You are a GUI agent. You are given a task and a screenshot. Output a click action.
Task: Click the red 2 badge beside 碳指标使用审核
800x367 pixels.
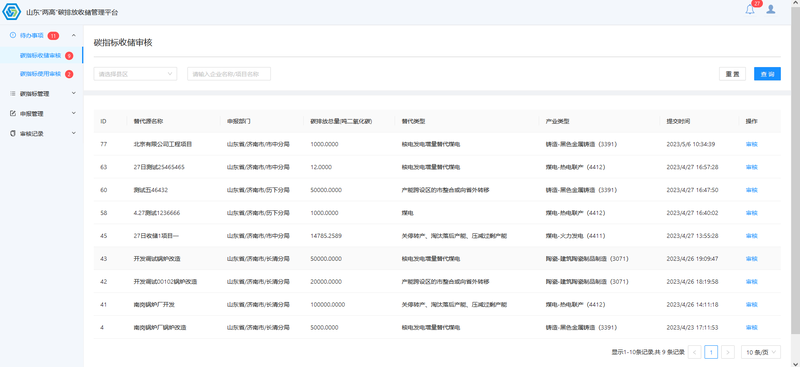point(69,74)
